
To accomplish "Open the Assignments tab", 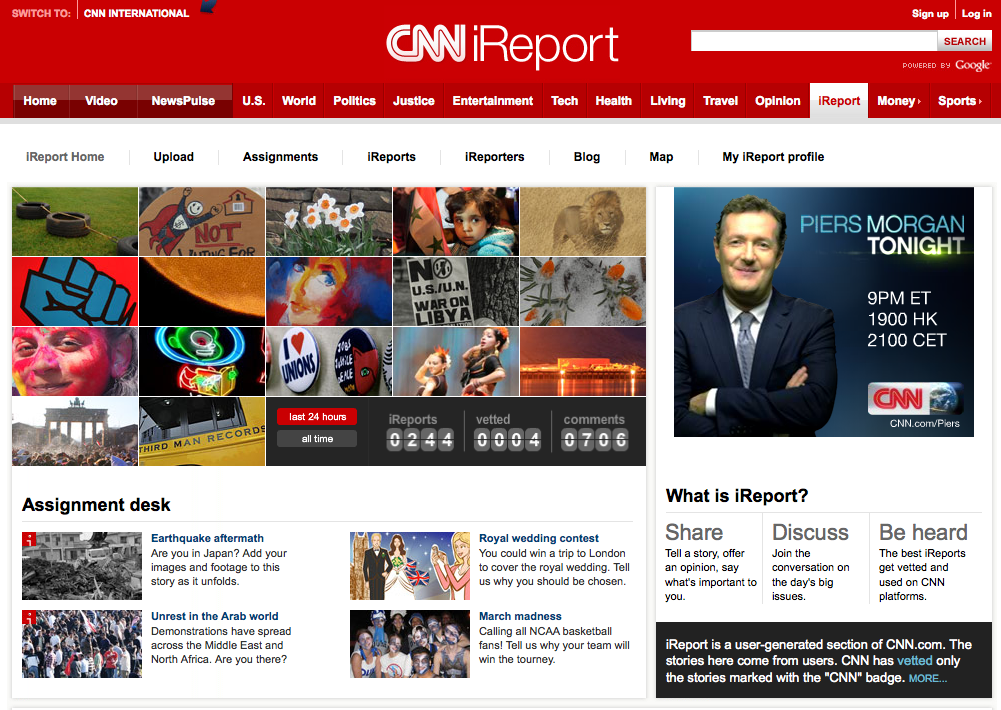I will (280, 157).
